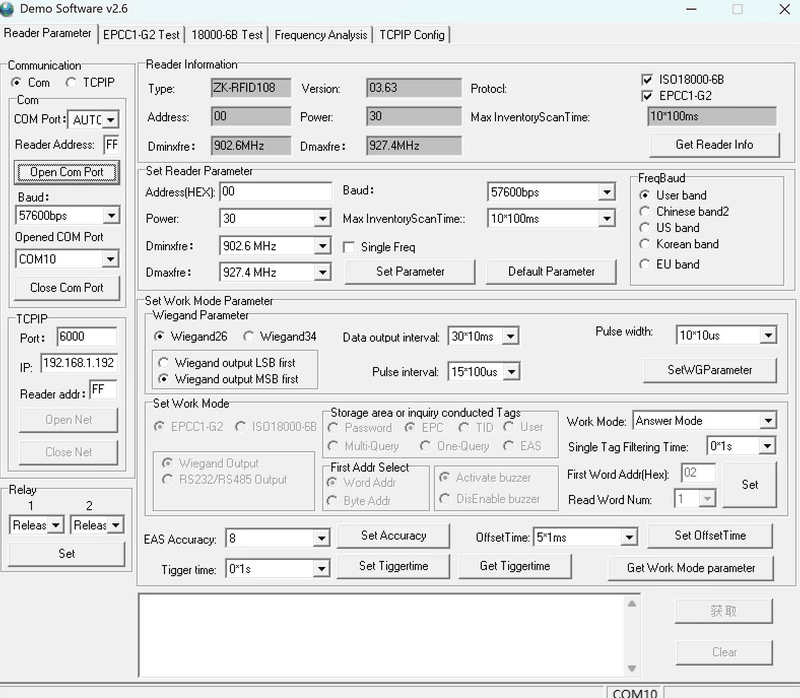Open the Tigger time dropdown
Image resolution: width=800 pixels, height=698 pixels.
pyautogui.click(x=321, y=568)
